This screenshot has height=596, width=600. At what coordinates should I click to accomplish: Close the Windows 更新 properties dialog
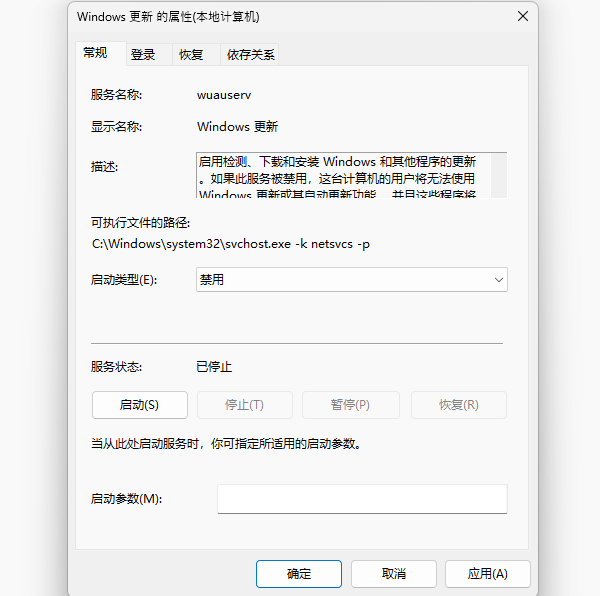pos(523,16)
